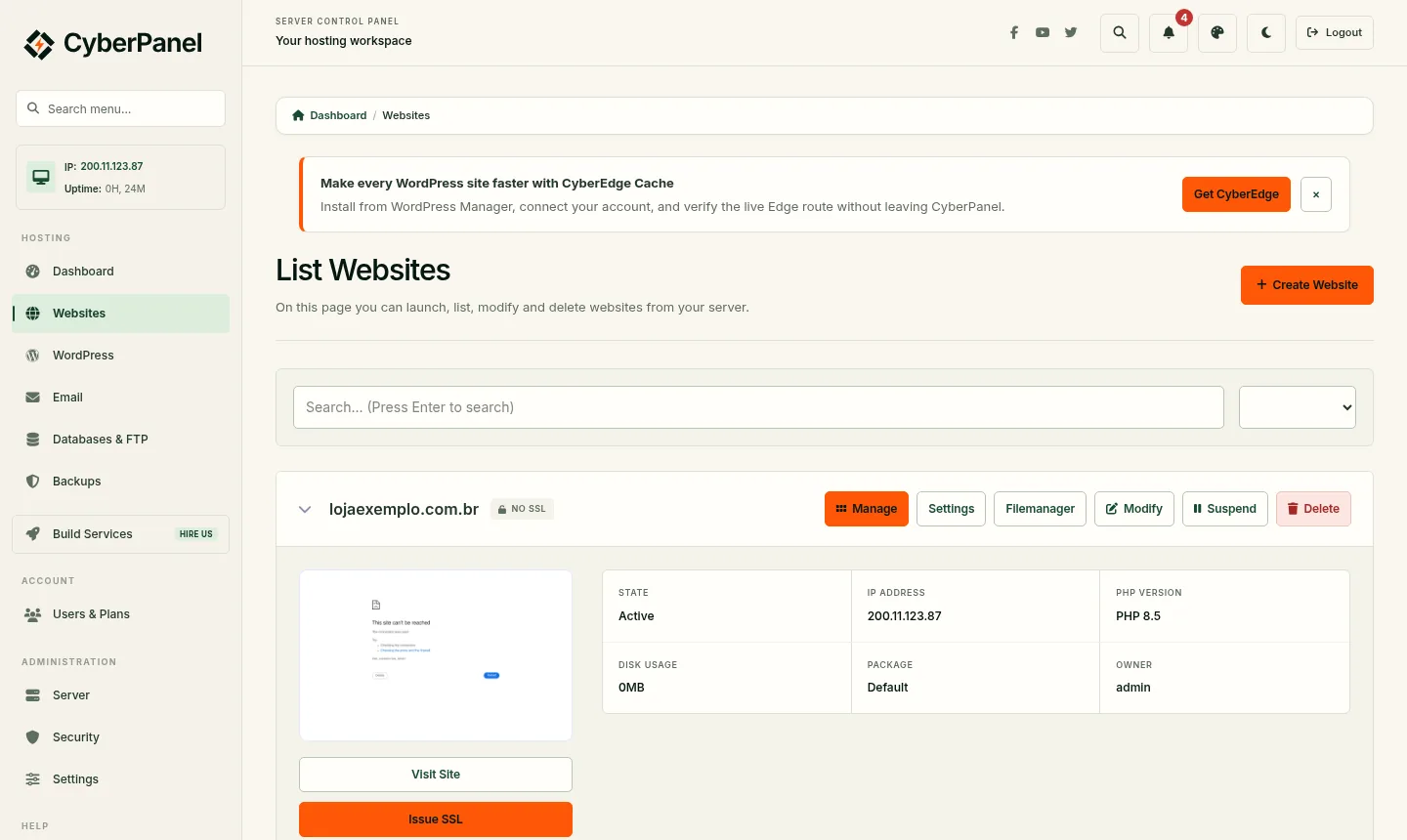Open Build Services in the sidebar
Viewport: 1407px width, 840px height.
click(121, 534)
